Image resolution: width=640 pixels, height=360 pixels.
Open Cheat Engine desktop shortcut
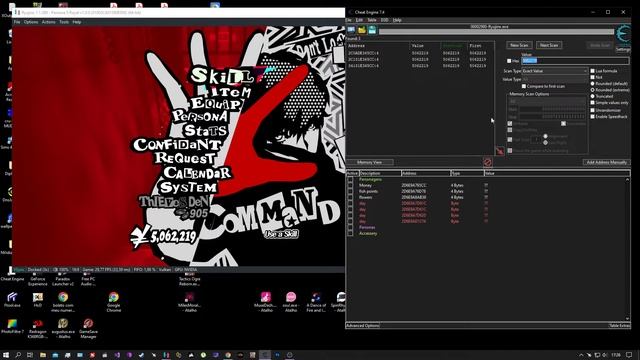12,275
